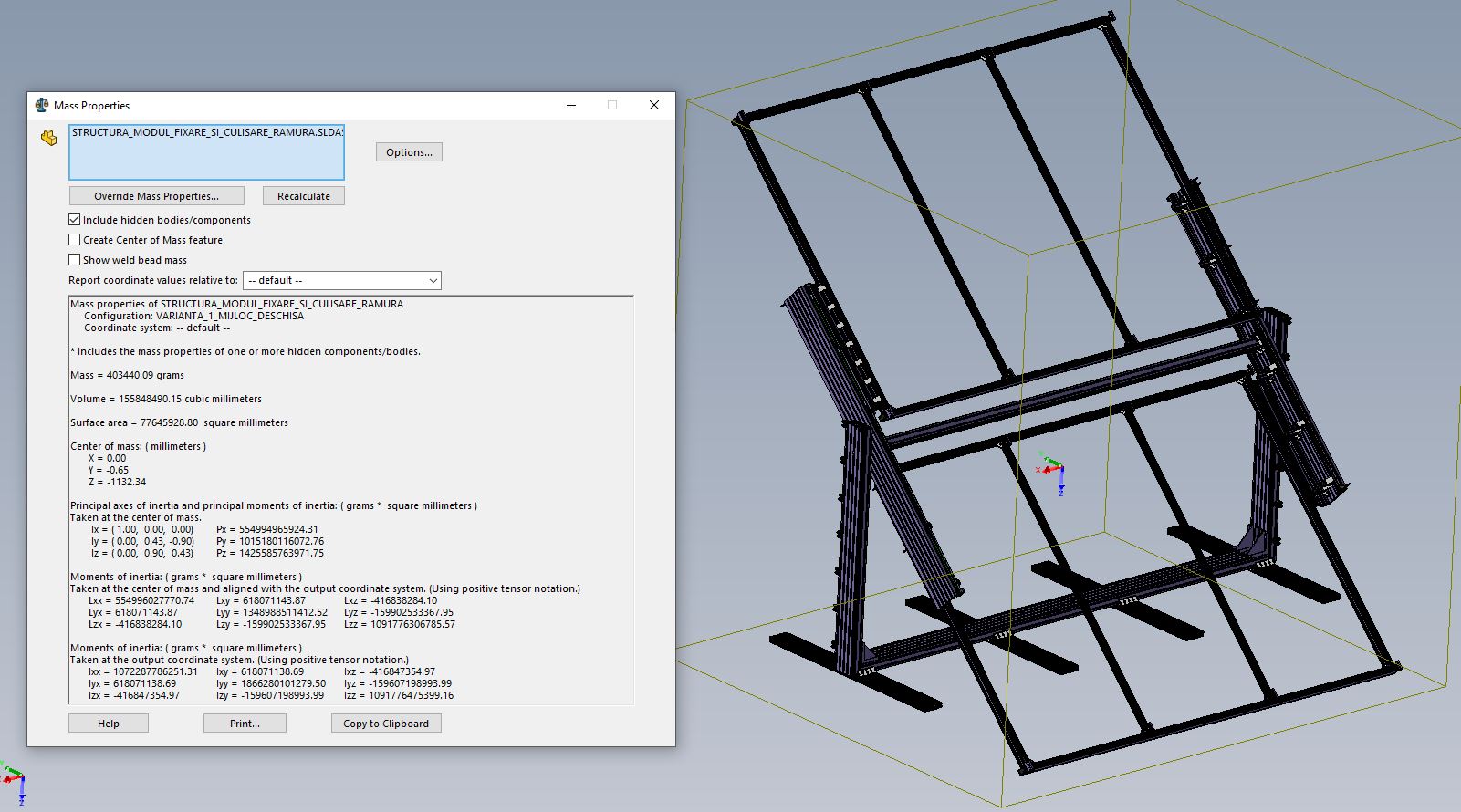
Task: Open the Options dialog
Action: click(x=409, y=152)
